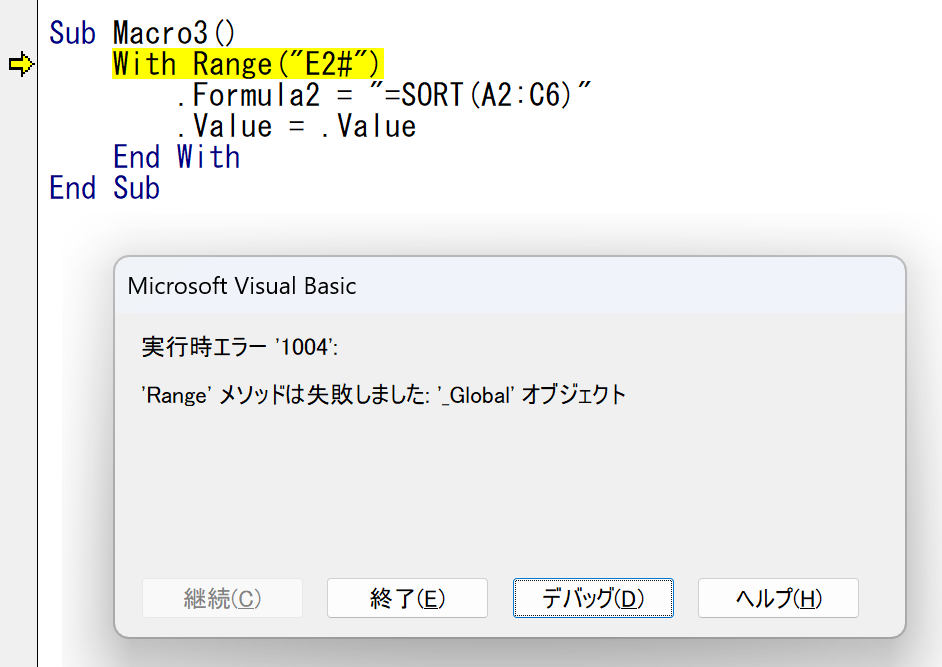
Task: Click the Microsoft Visual Basic dialog title
Action: 242,286
